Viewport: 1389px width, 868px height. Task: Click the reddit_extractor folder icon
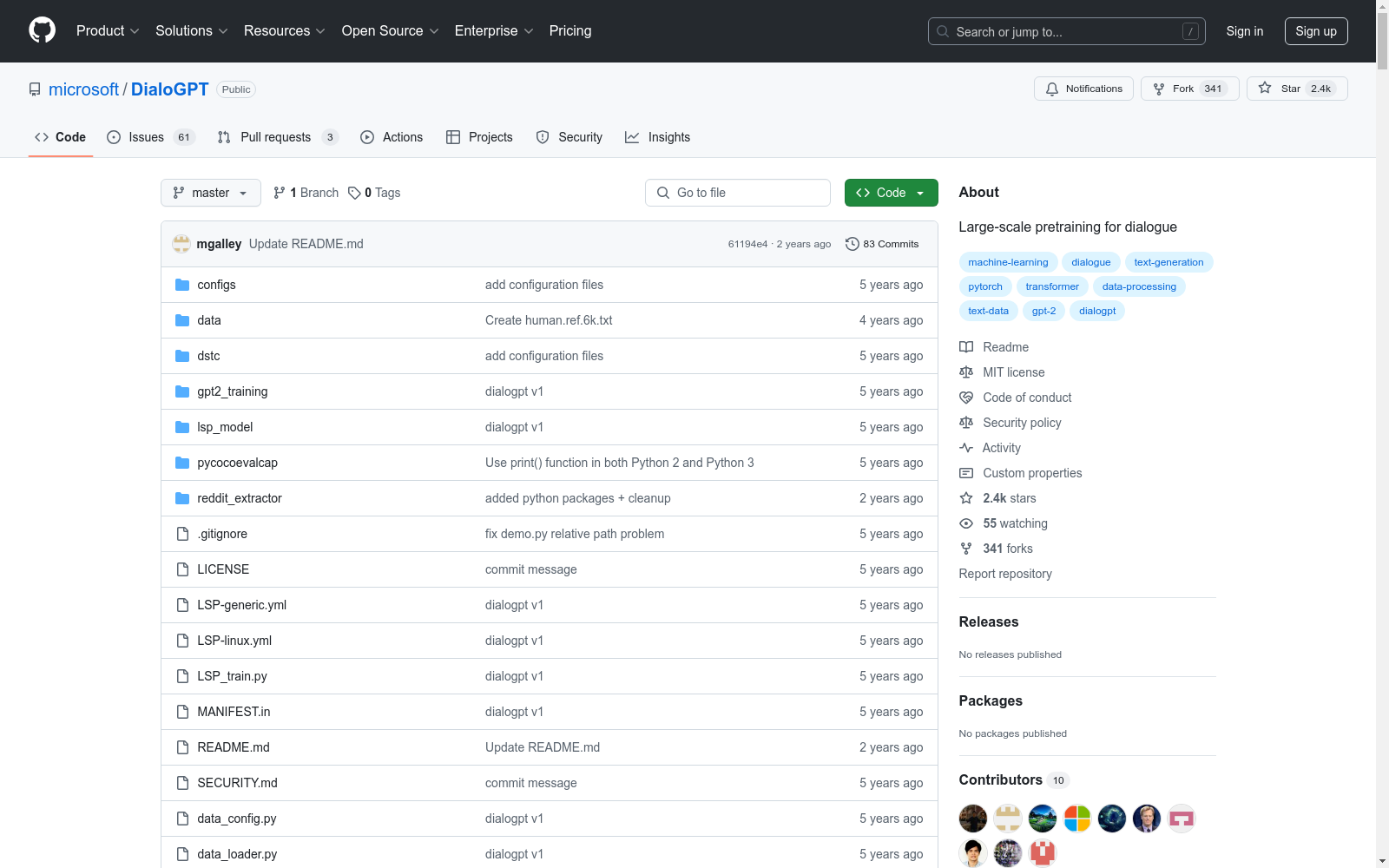[x=182, y=498]
